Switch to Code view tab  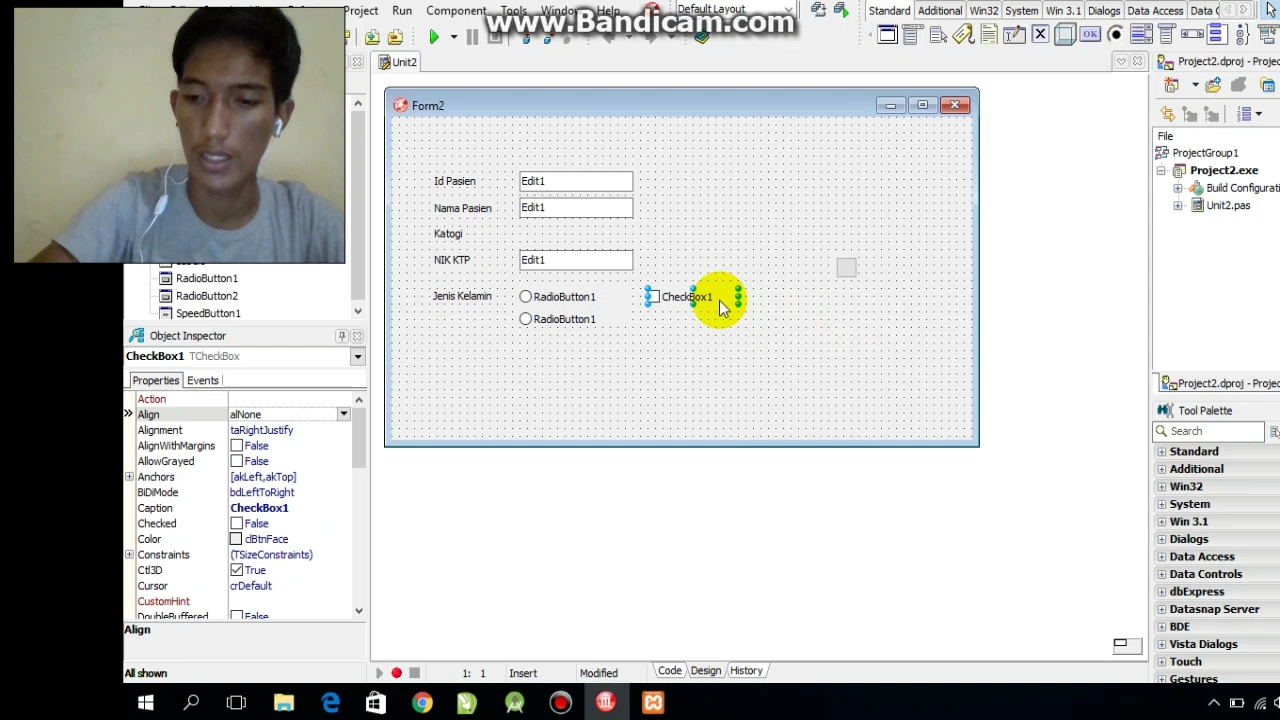click(670, 671)
